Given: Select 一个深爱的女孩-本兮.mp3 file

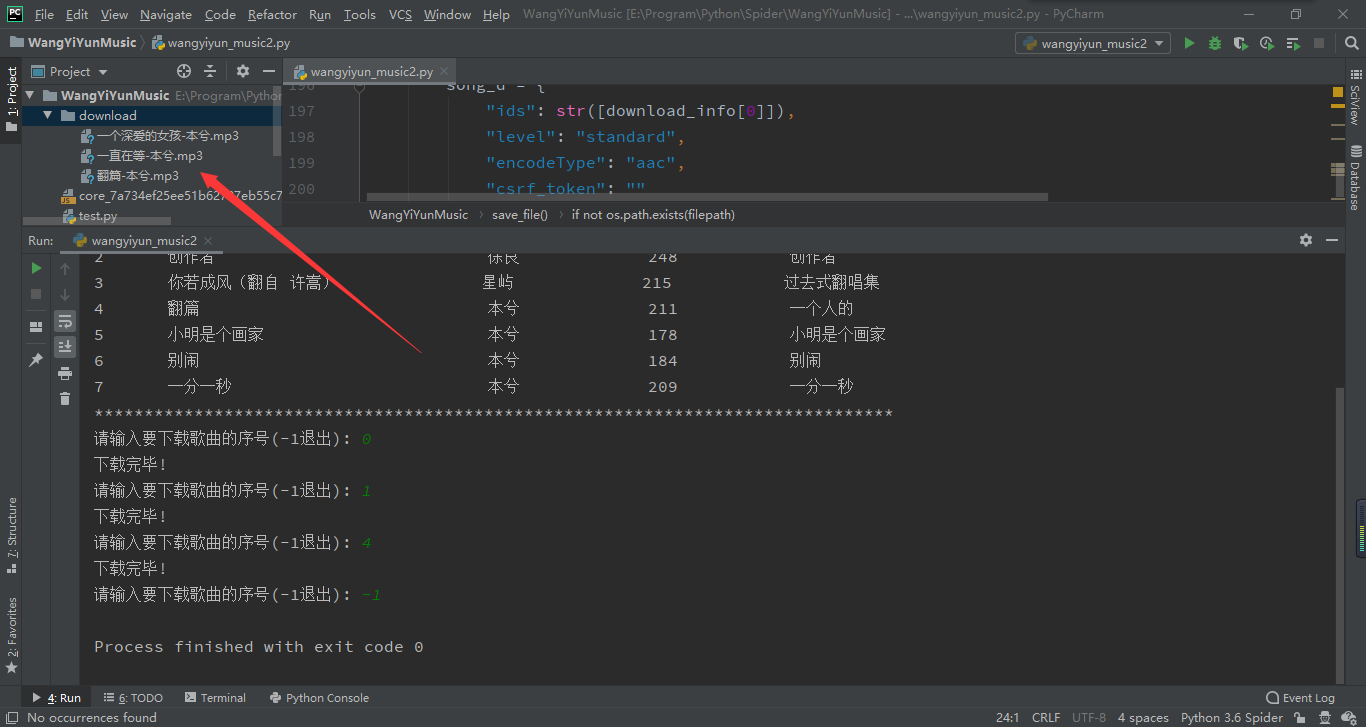Looking at the screenshot, I should [168, 135].
